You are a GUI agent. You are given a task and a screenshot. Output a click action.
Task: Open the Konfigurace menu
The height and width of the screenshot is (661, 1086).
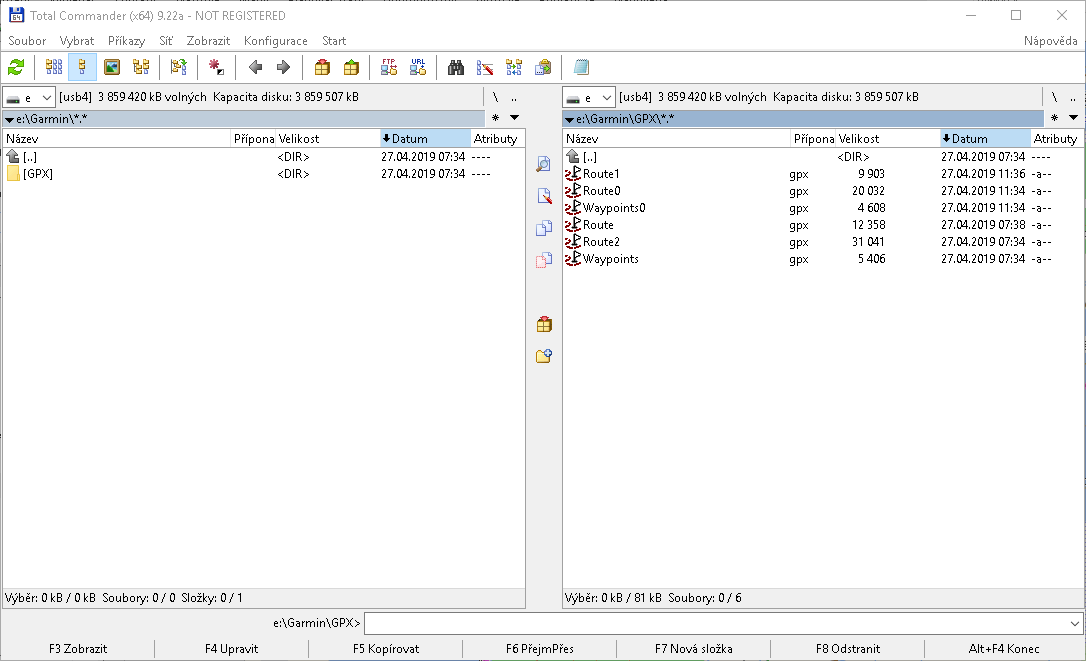[275, 41]
